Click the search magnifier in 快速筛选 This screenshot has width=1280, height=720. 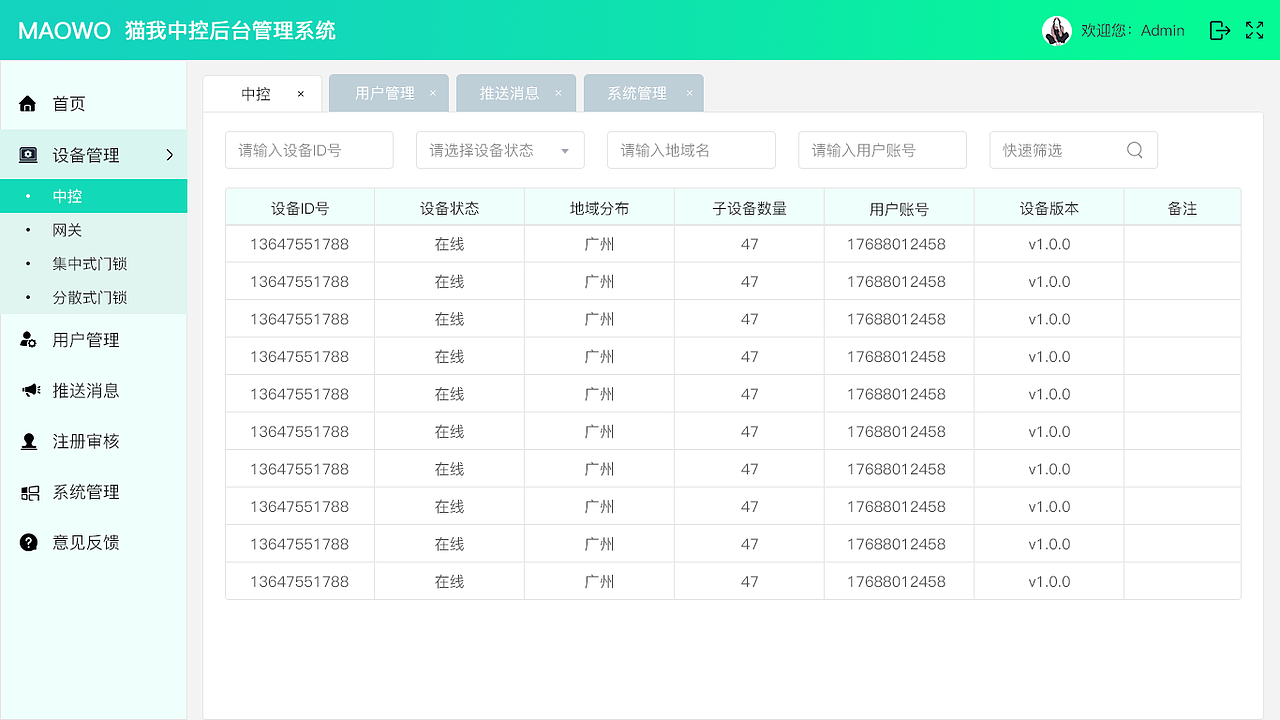[x=1135, y=150]
